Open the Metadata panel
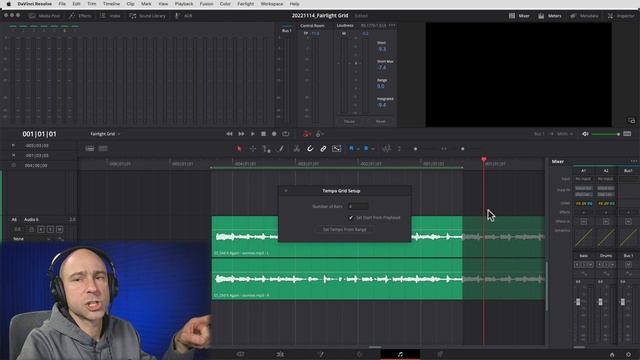Image resolution: width=640 pixels, height=360 pixels. (x=584, y=16)
